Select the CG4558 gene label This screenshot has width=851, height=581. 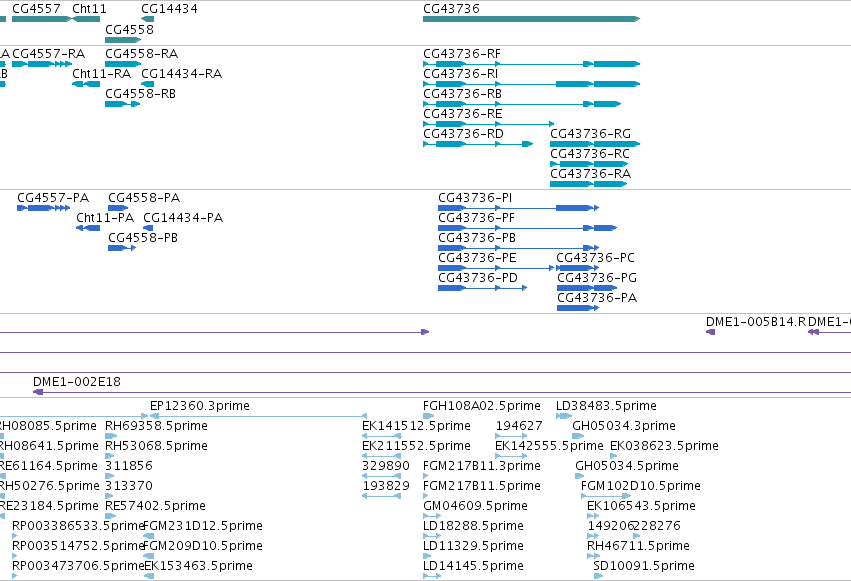coord(130,30)
